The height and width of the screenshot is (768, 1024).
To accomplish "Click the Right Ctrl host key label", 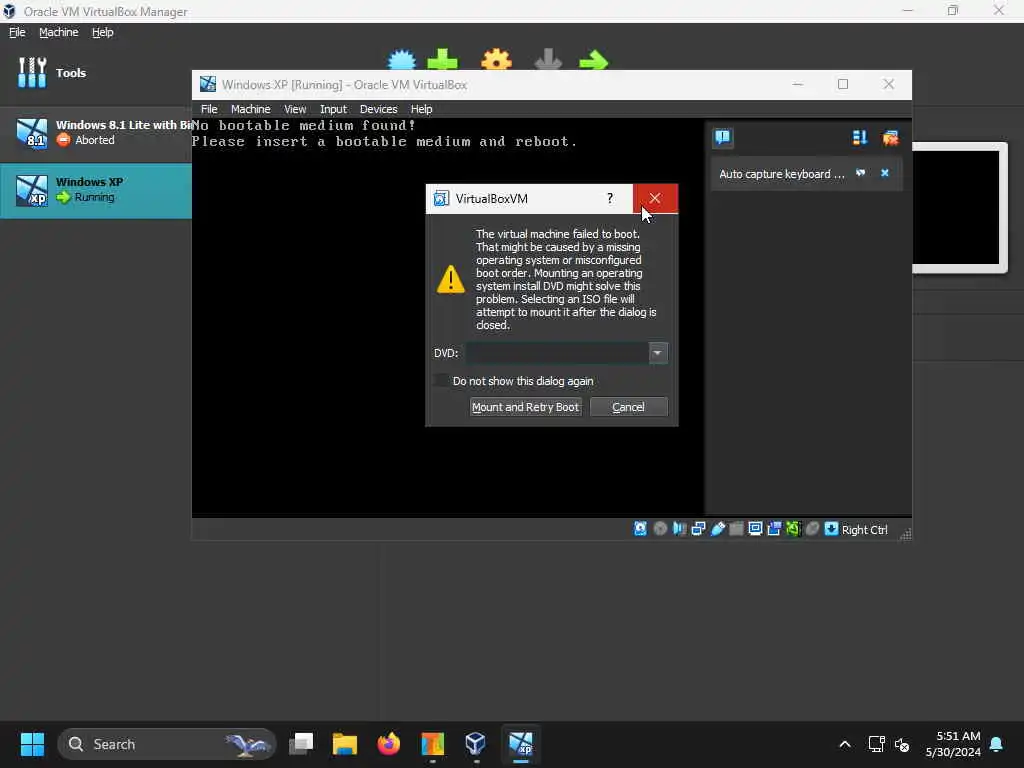I will pos(864,530).
